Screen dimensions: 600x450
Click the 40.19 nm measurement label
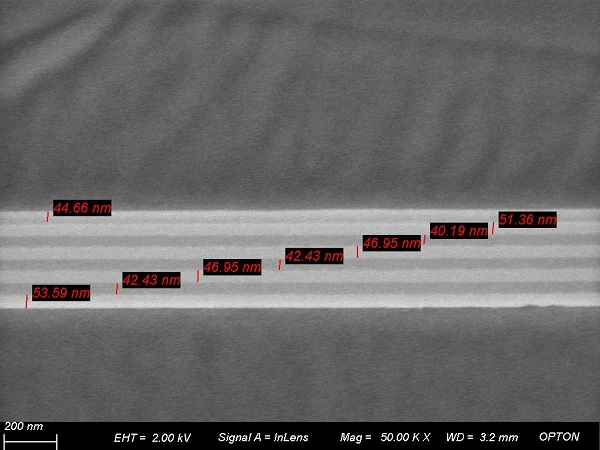pyautogui.click(x=459, y=230)
